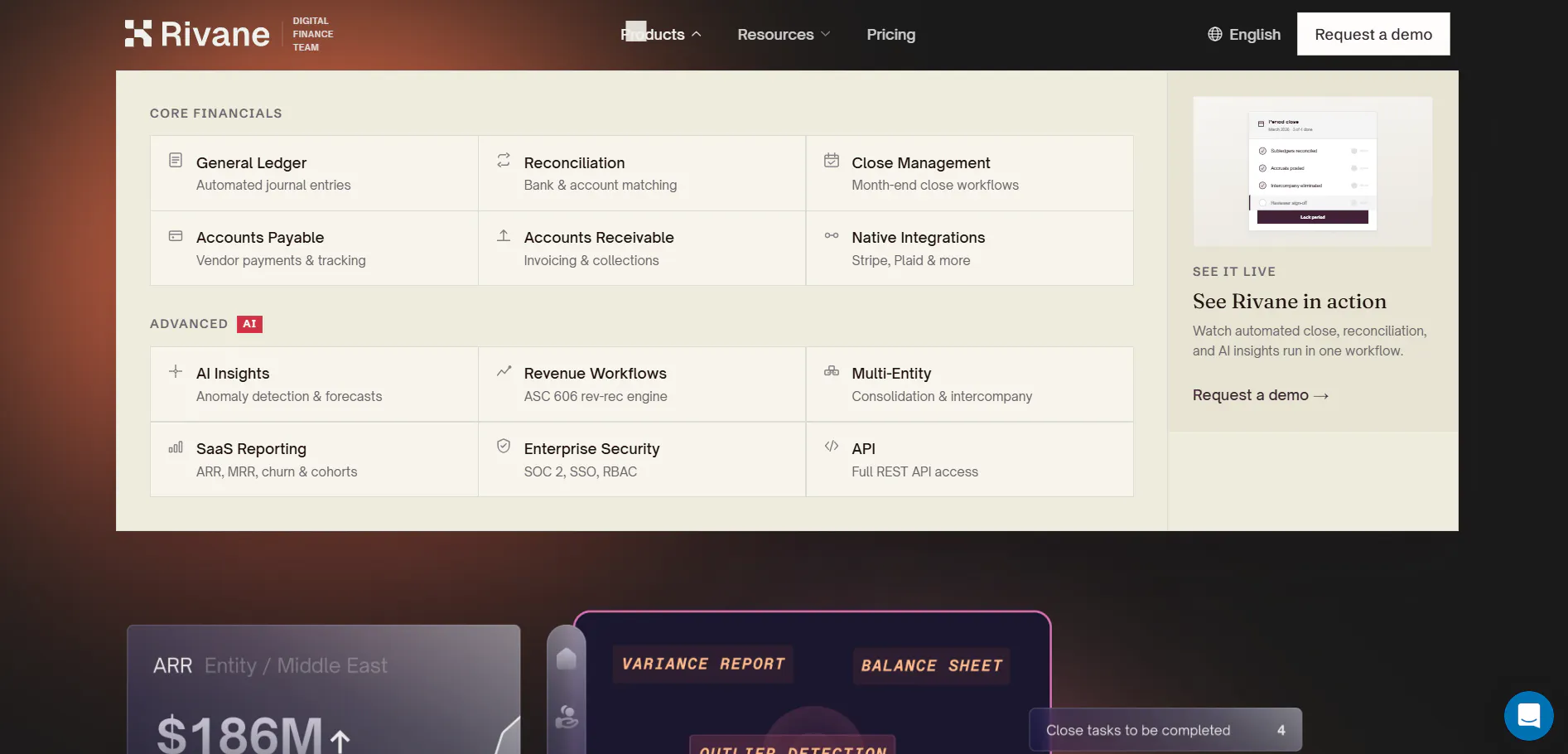The image size is (1568, 754).
Task: Click the period close preview thumbnail
Action: 1313,172
